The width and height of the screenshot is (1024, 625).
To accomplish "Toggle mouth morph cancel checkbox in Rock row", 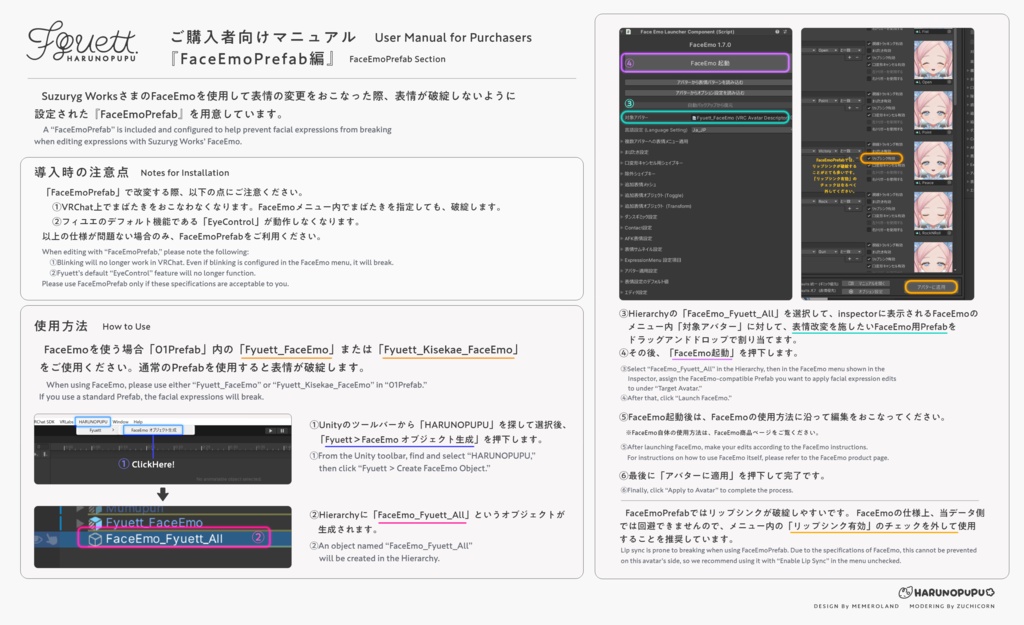I will 869,216.
